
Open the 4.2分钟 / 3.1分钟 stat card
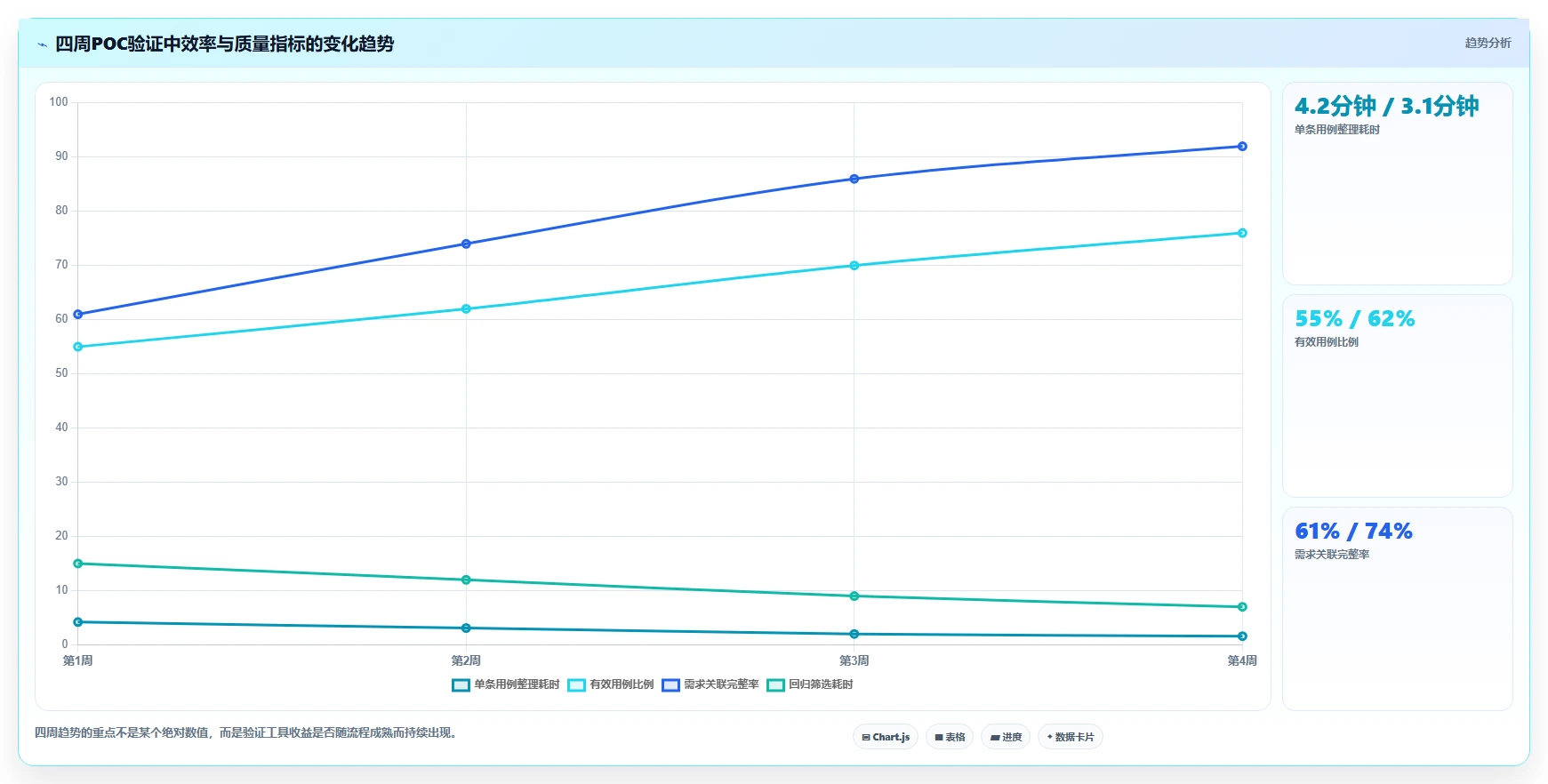coord(1397,184)
